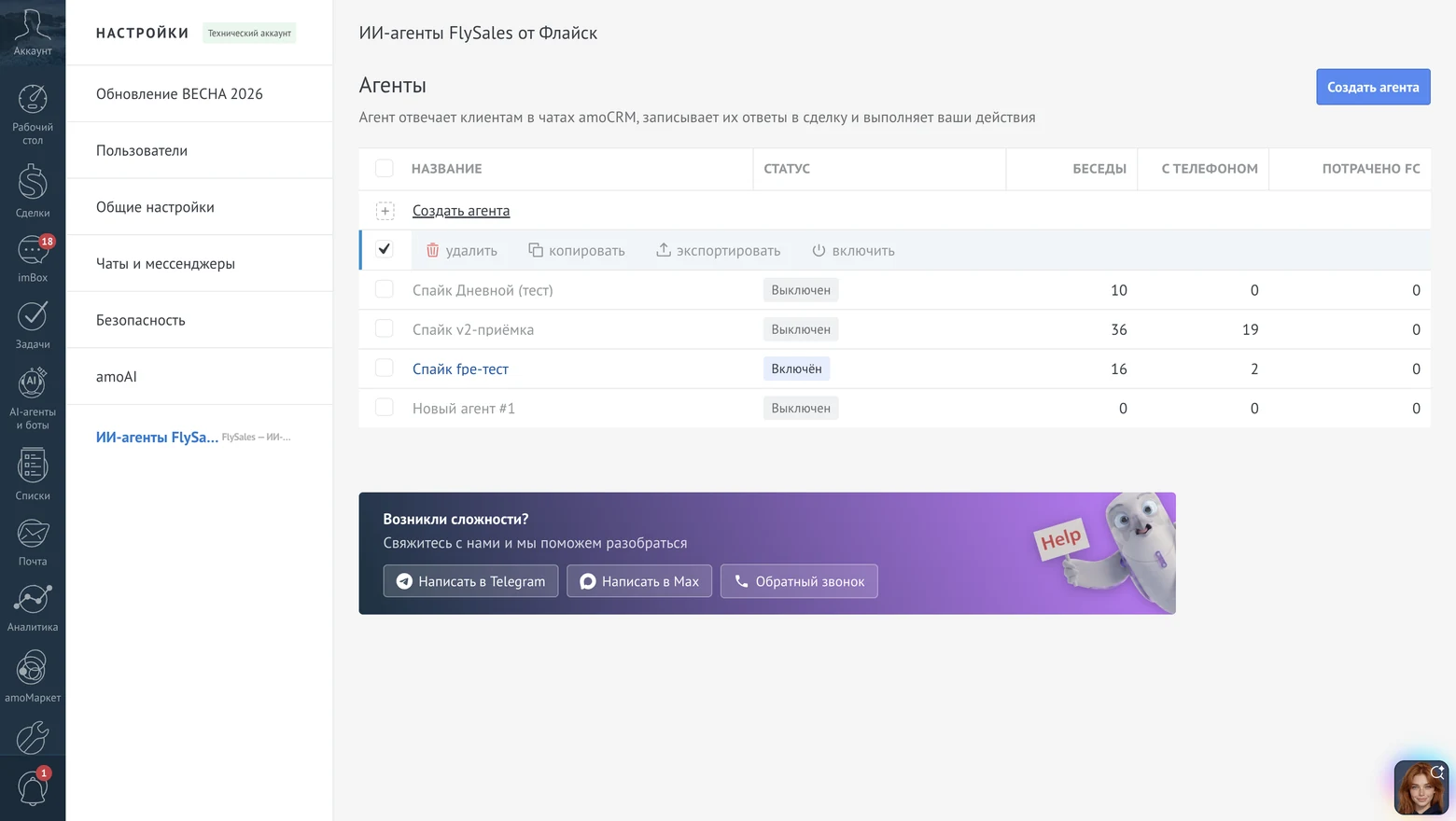Open the Спайк Дневной (тест) agent

[x=483, y=290]
